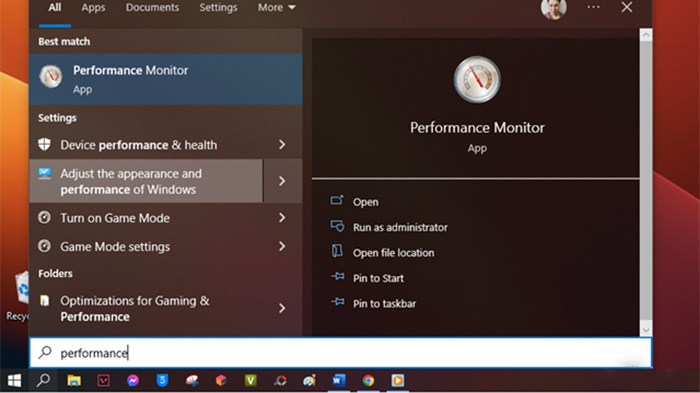Click the large Performance Monitor gauge icon
Viewport: 700px width, 393px height.
(x=477, y=79)
